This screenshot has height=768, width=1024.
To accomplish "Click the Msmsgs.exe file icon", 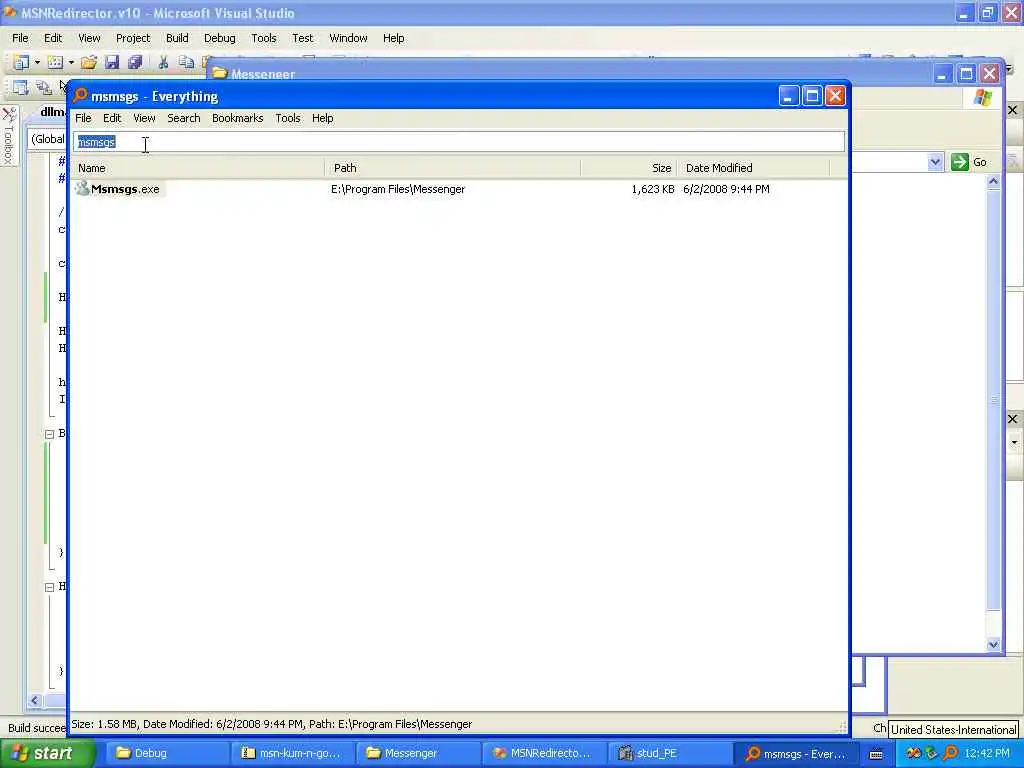I will point(82,189).
